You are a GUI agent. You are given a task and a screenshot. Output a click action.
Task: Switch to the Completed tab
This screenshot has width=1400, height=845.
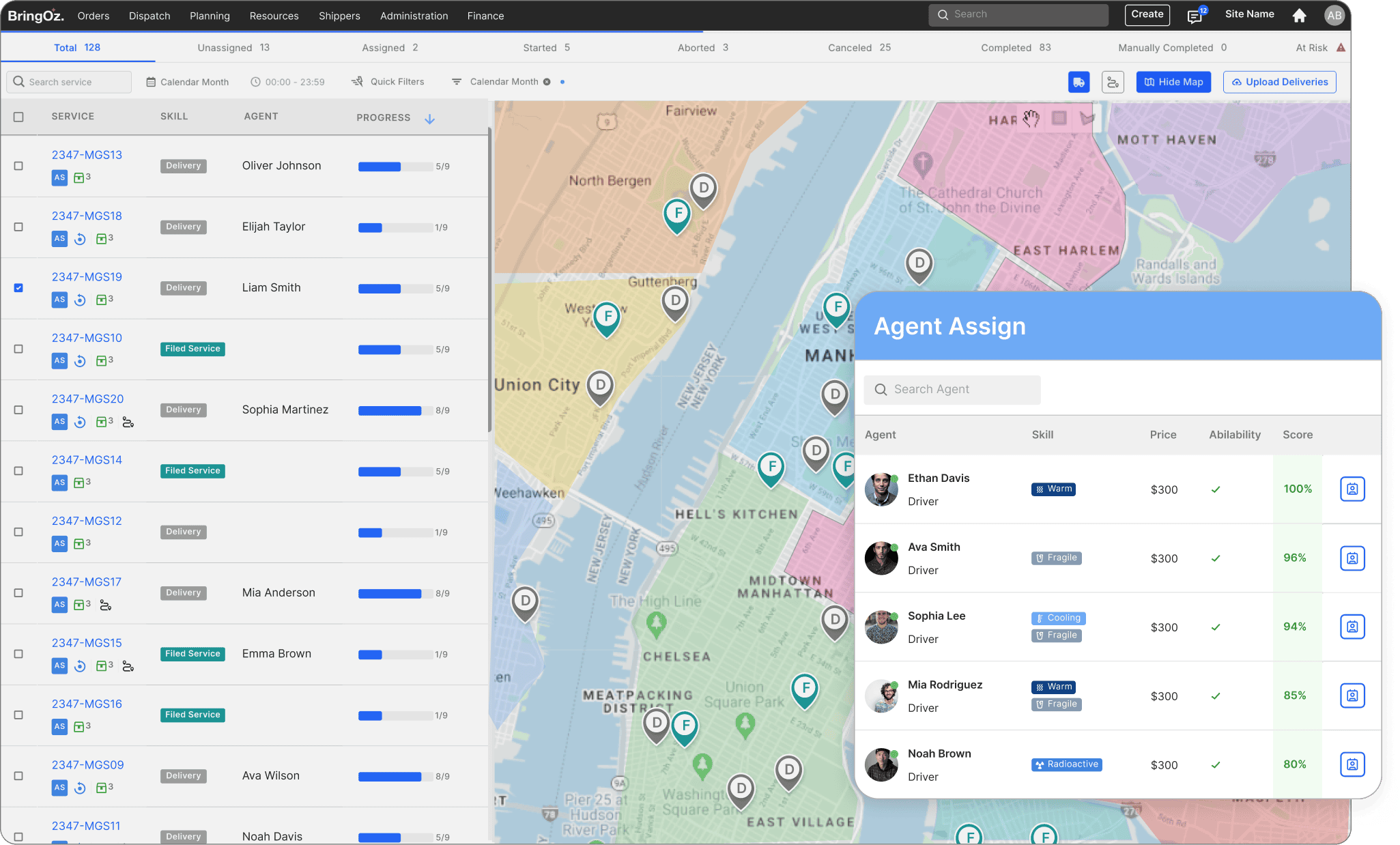pos(1016,48)
